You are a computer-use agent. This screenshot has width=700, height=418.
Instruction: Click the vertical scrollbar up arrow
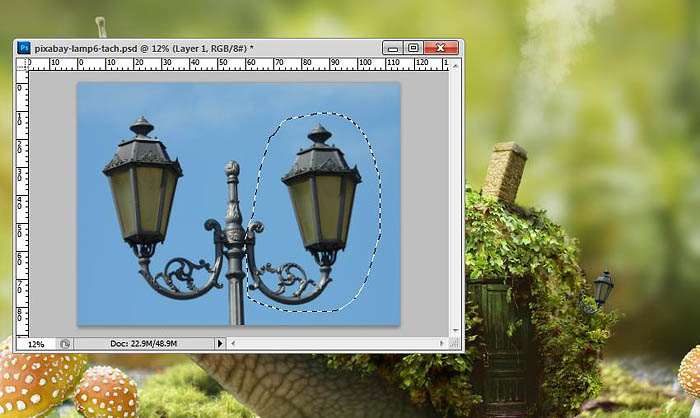tap(456, 64)
